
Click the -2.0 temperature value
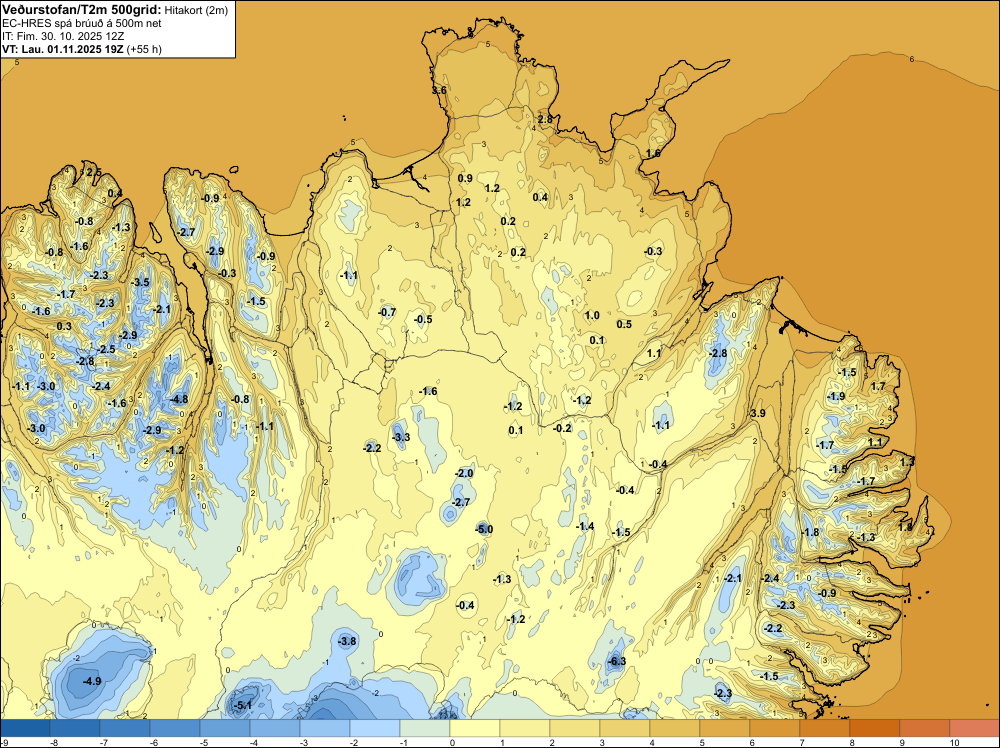point(464,473)
